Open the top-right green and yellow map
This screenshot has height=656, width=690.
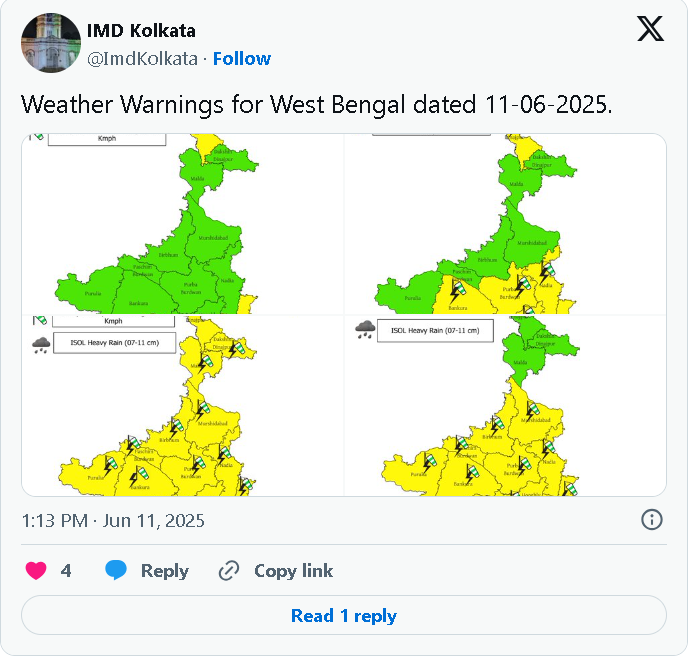[x=506, y=224]
